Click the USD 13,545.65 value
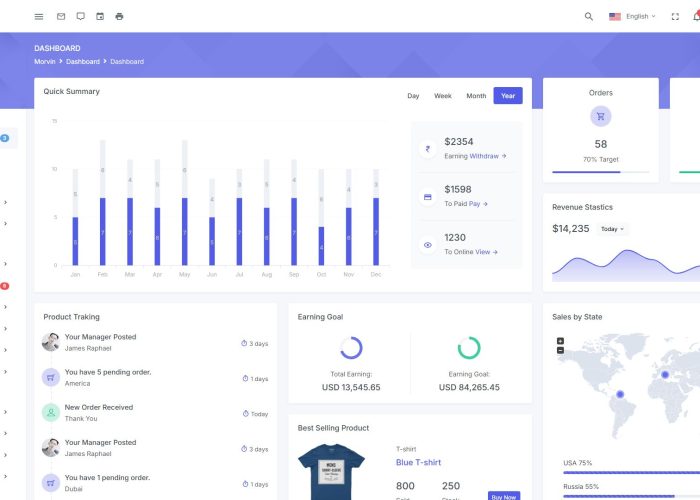The width and height of the screenshot is (700, 500). (x=351, y=387)
